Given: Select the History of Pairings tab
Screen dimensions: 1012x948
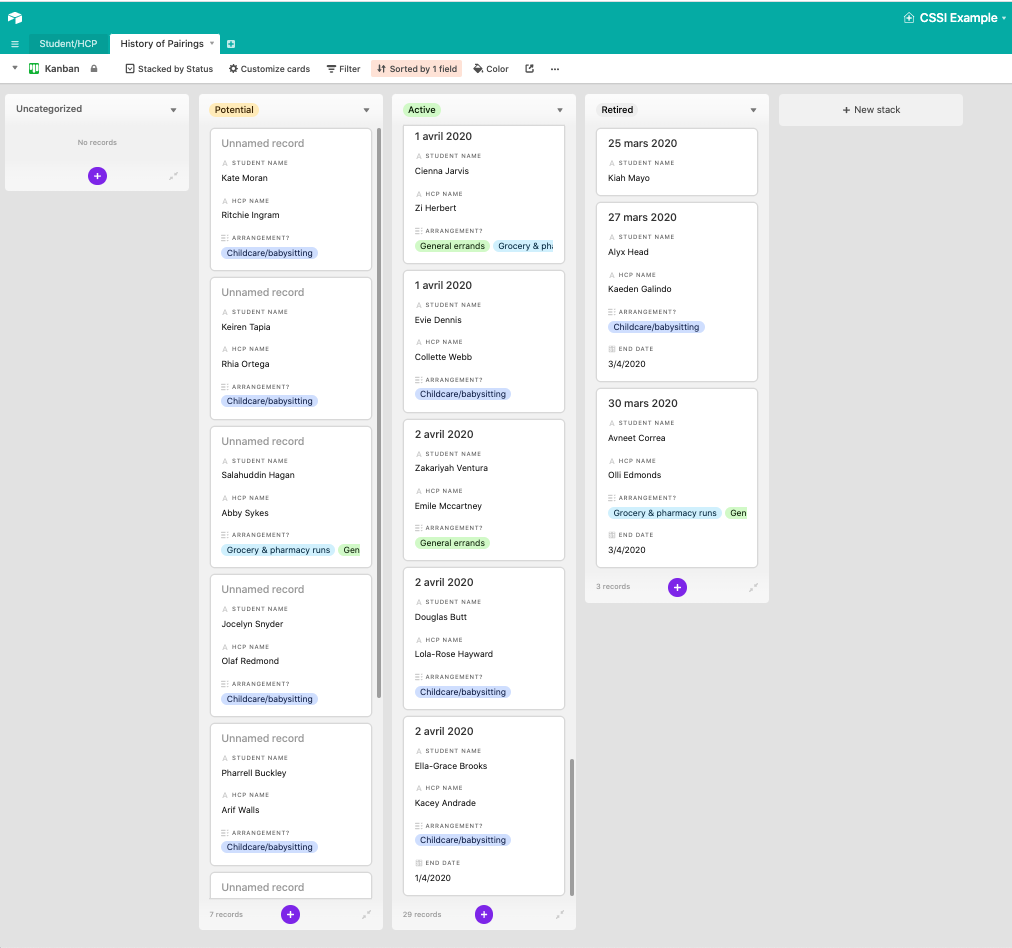Looking at the screenshot, I should [161, 44].
